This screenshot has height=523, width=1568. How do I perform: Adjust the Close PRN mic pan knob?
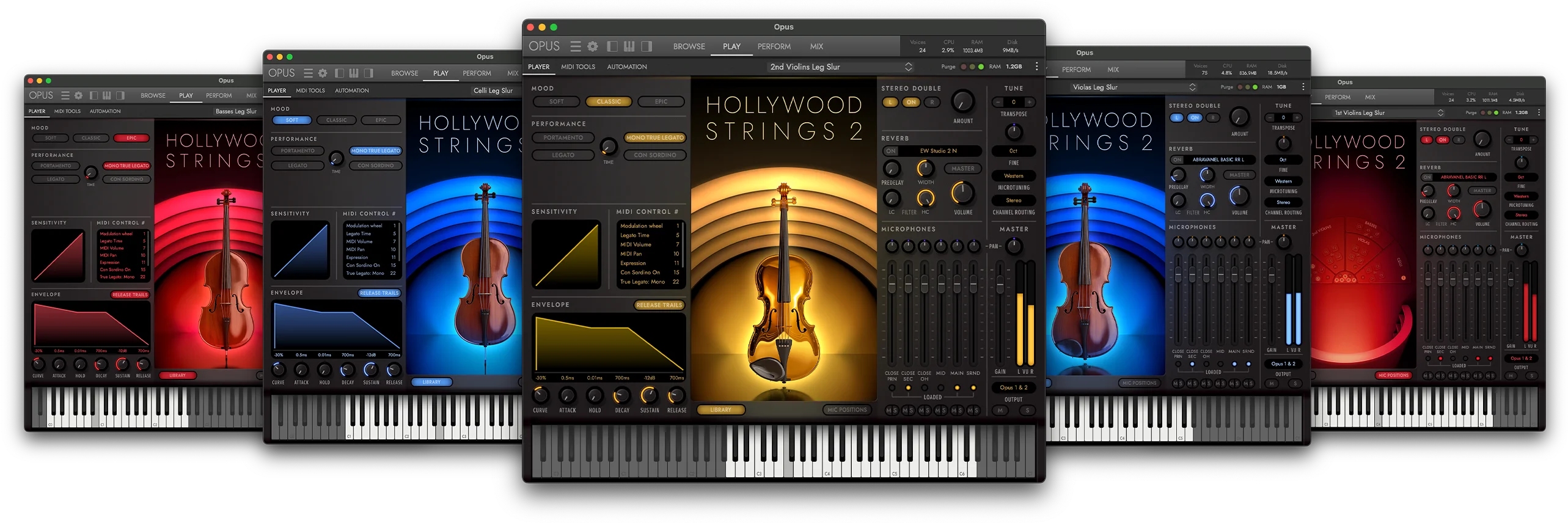[892, 246]
